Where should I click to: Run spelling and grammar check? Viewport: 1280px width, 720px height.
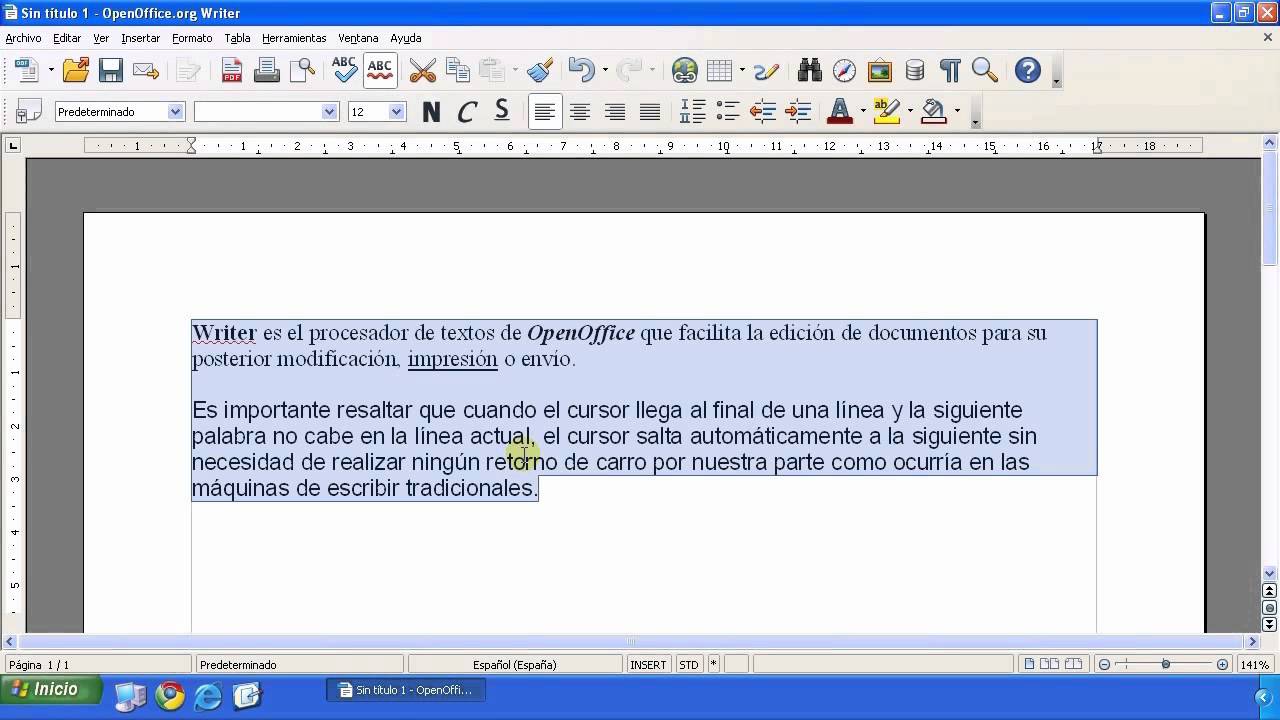344,70
